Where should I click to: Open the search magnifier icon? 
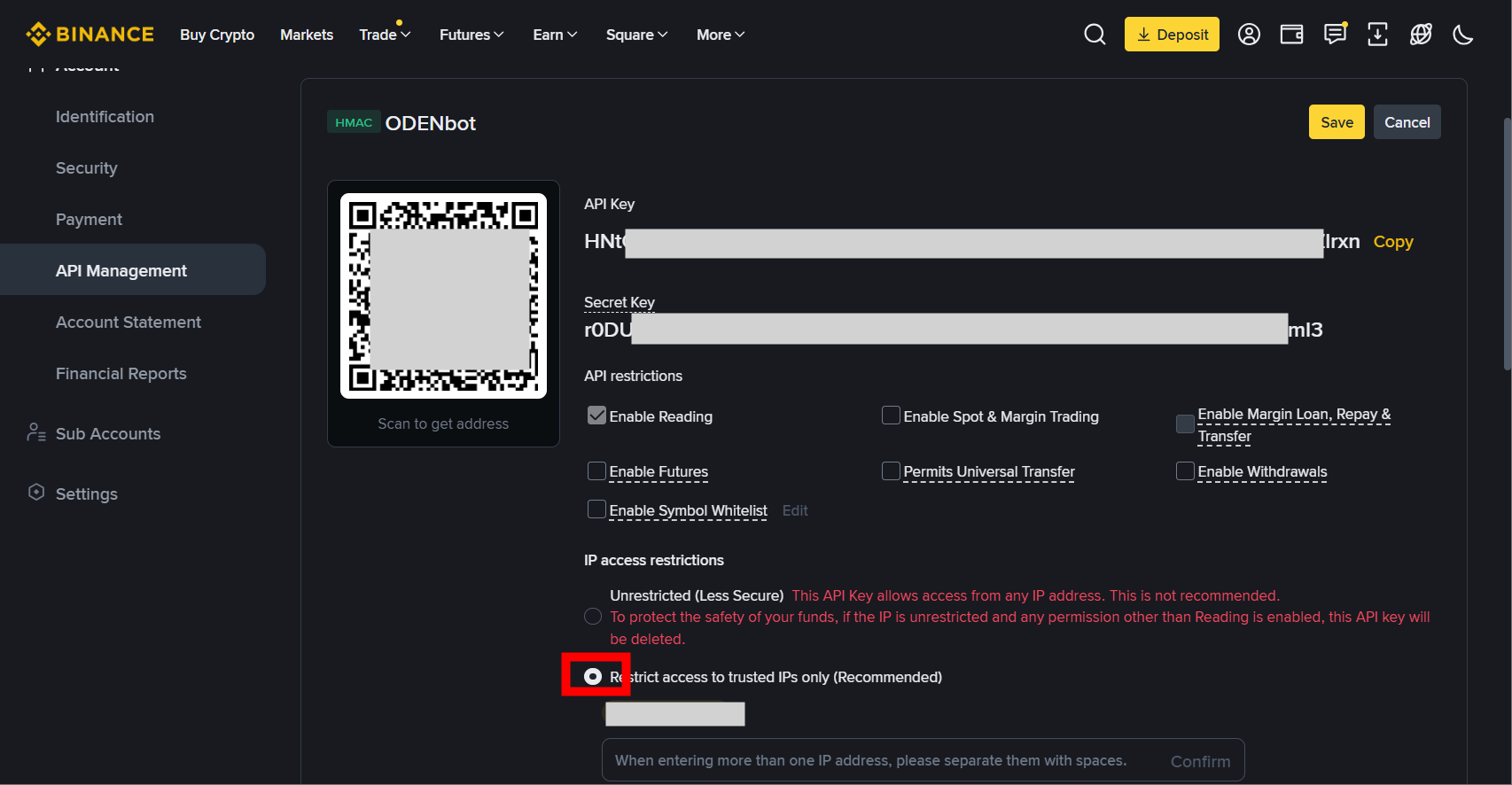(x=1095, y=35)
